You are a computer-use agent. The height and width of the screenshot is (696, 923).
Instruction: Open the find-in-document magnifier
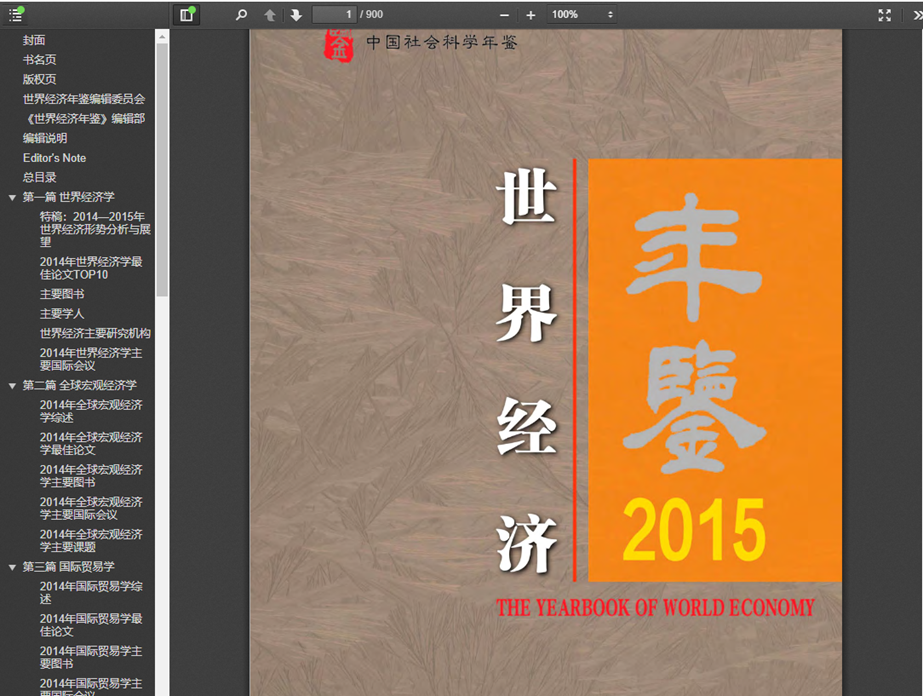click(x=241, y=15)
